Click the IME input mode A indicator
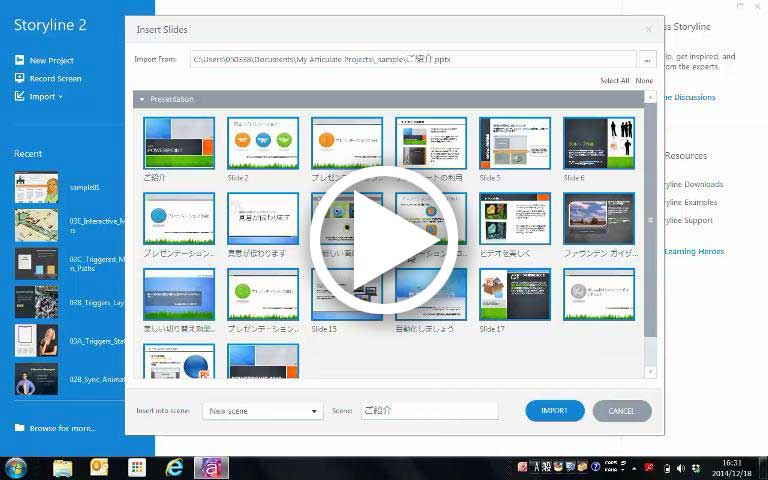 pos(536,467)
